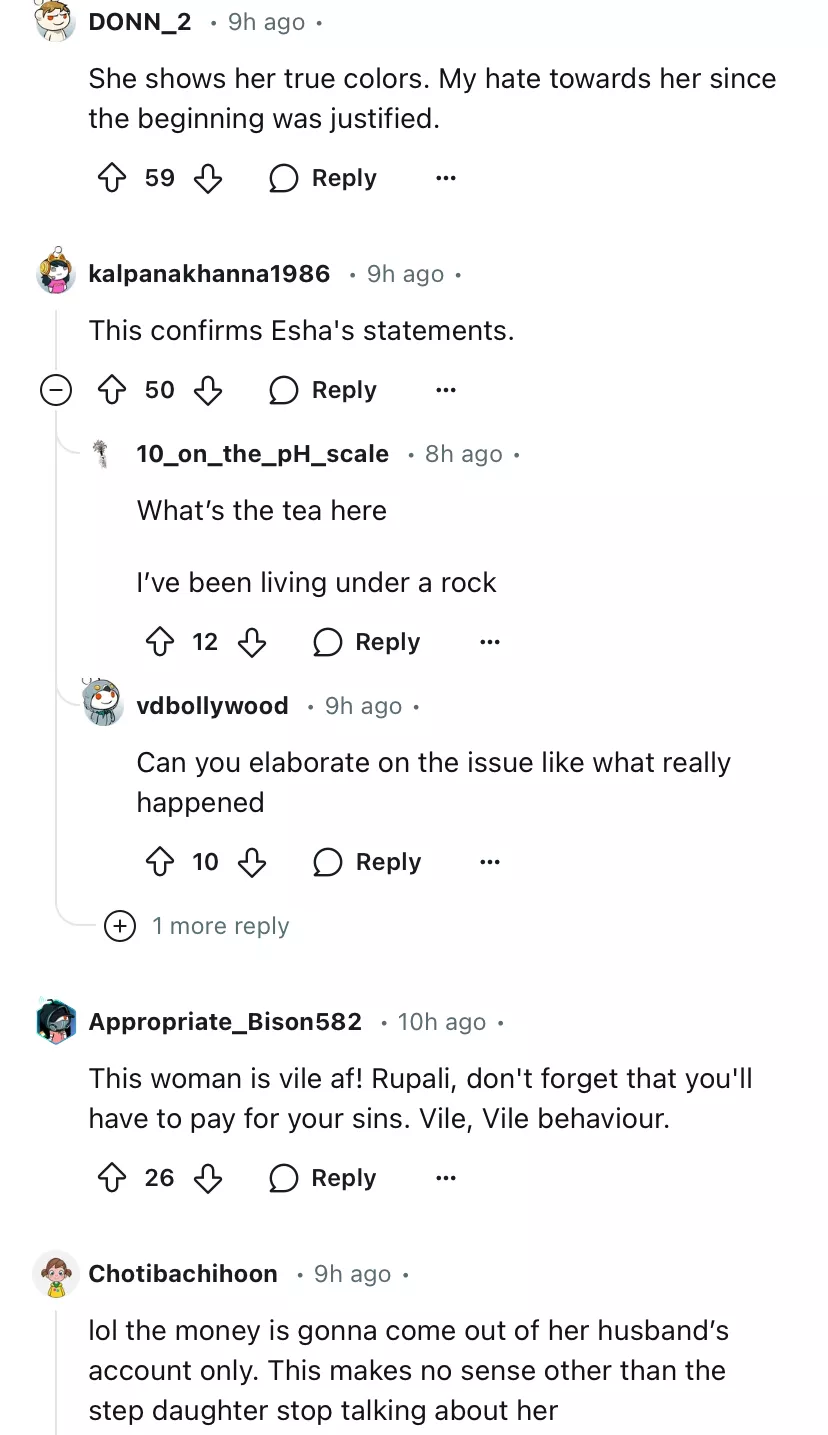
Task: Open more options on vdbollywood's comment
Action: tap(489, 862)
